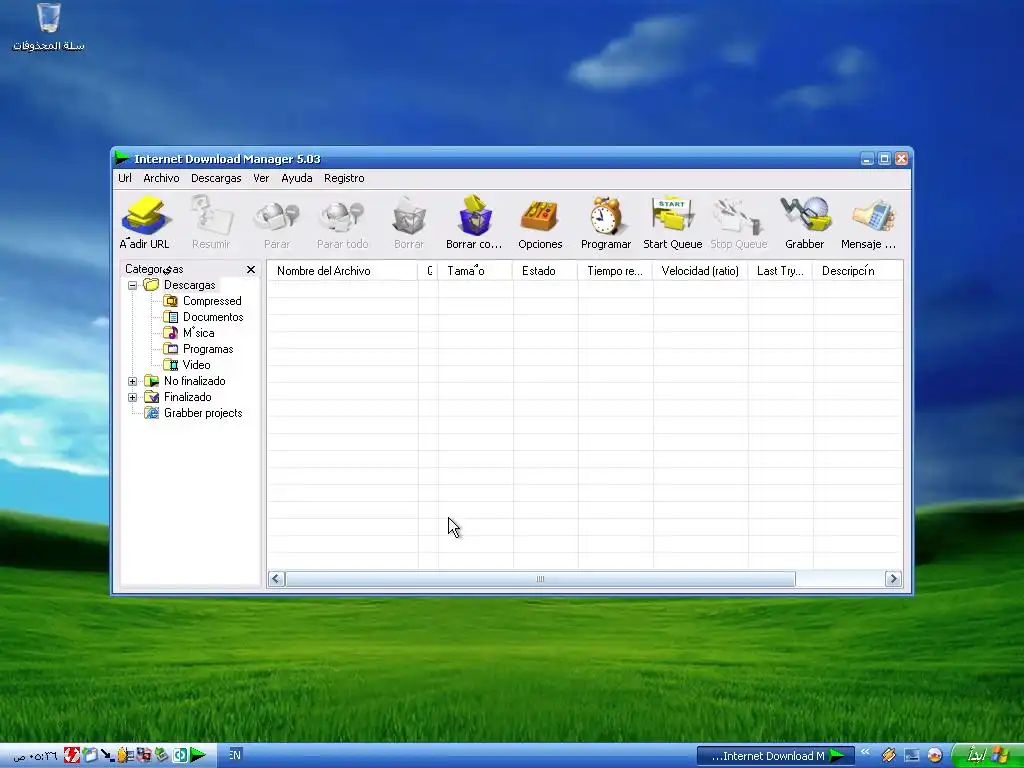Viewport: 1024px width, 768px height.
Task: Open the Url menu
Action: point(125,178)
